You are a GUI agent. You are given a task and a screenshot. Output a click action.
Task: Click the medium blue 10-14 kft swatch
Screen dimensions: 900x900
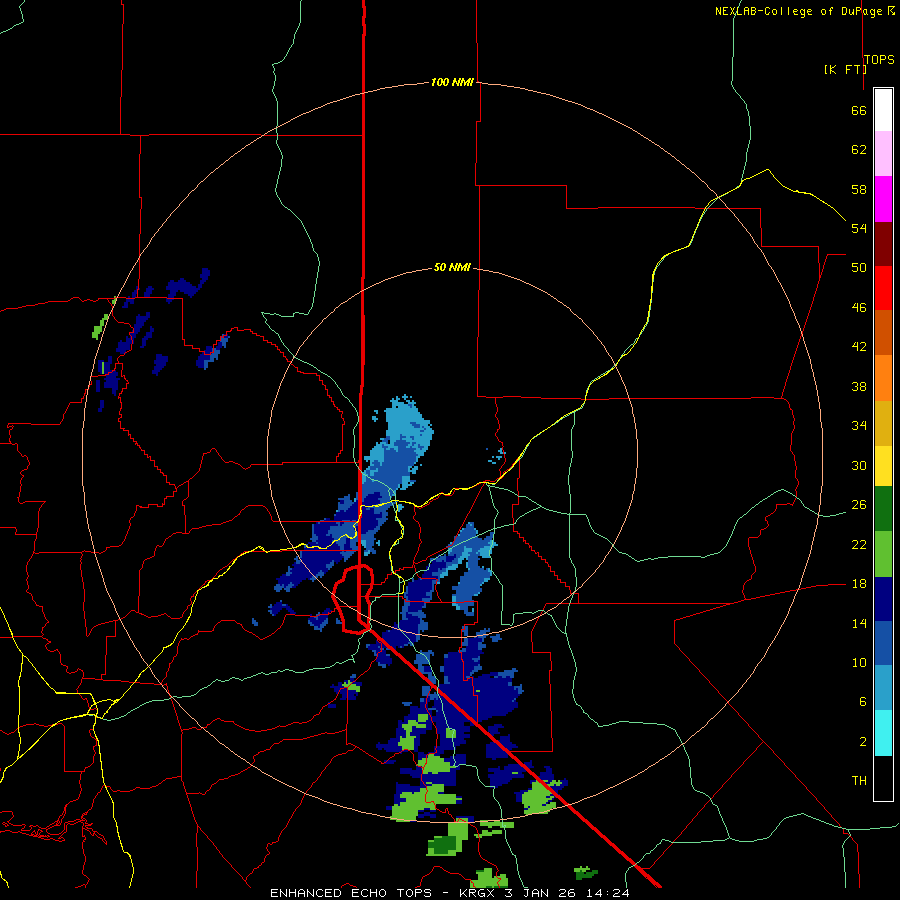(883, 643)
